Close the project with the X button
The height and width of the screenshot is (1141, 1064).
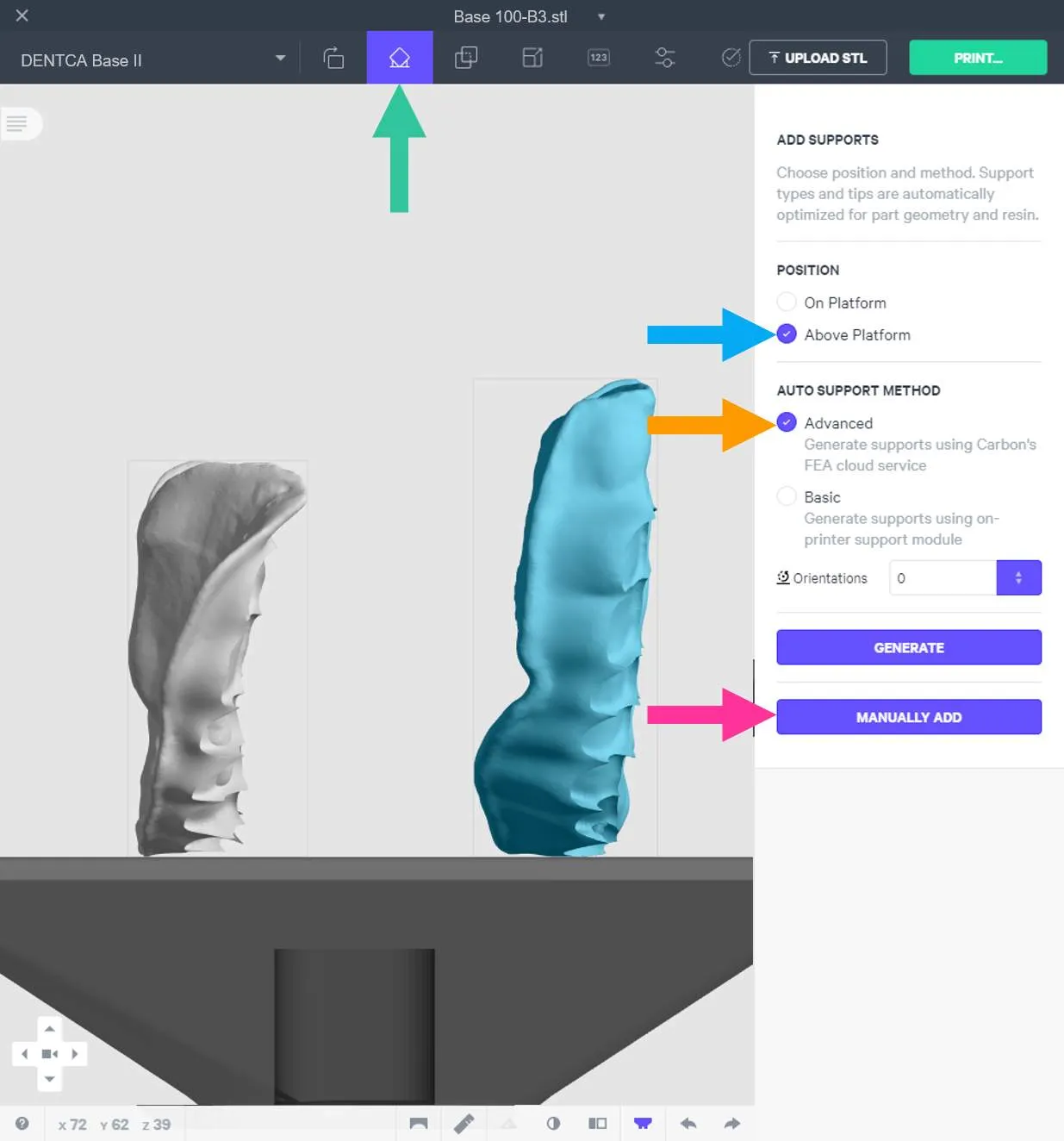pos(22,16)
